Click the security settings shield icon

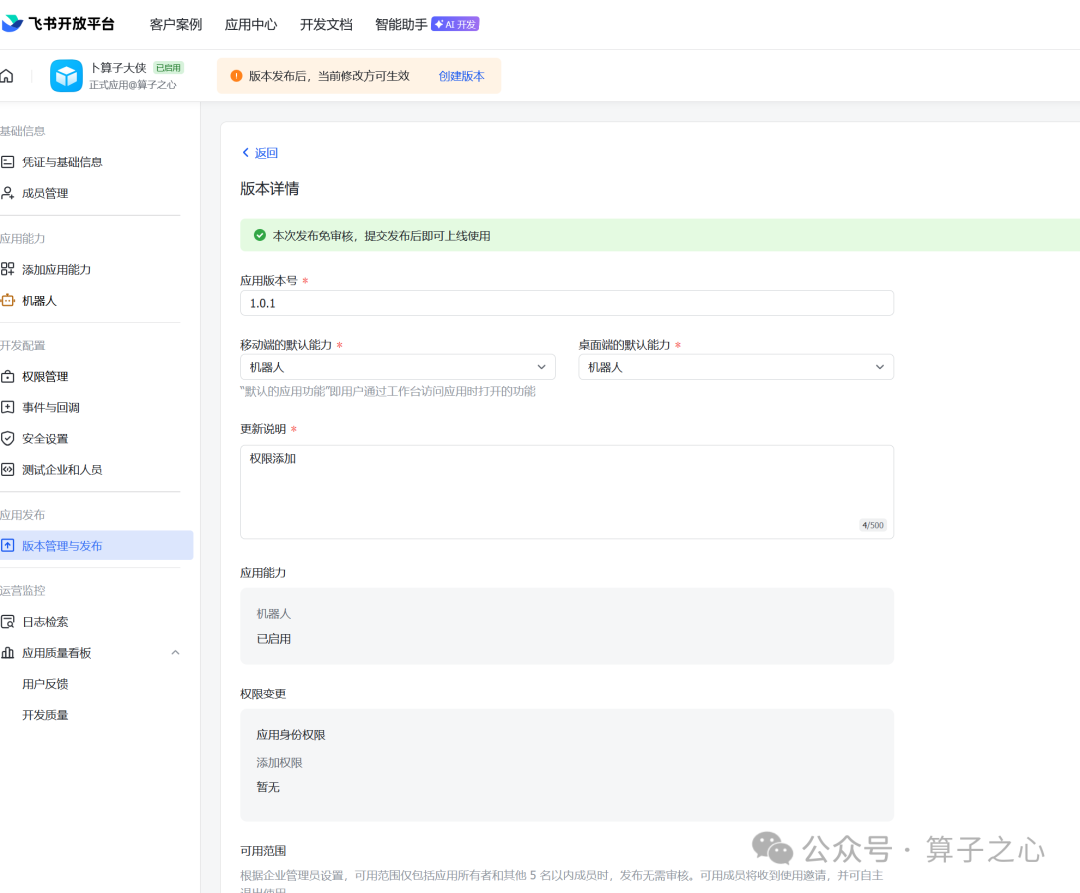[8, 439]
